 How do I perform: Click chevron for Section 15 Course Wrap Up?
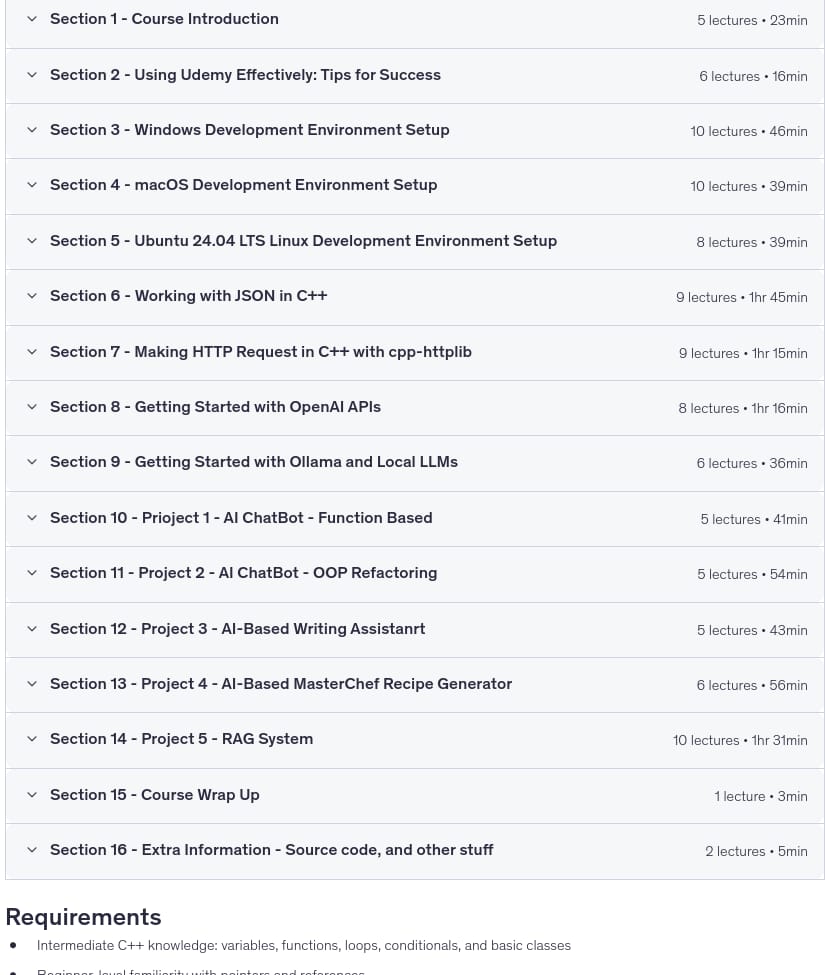coord(32,795)
